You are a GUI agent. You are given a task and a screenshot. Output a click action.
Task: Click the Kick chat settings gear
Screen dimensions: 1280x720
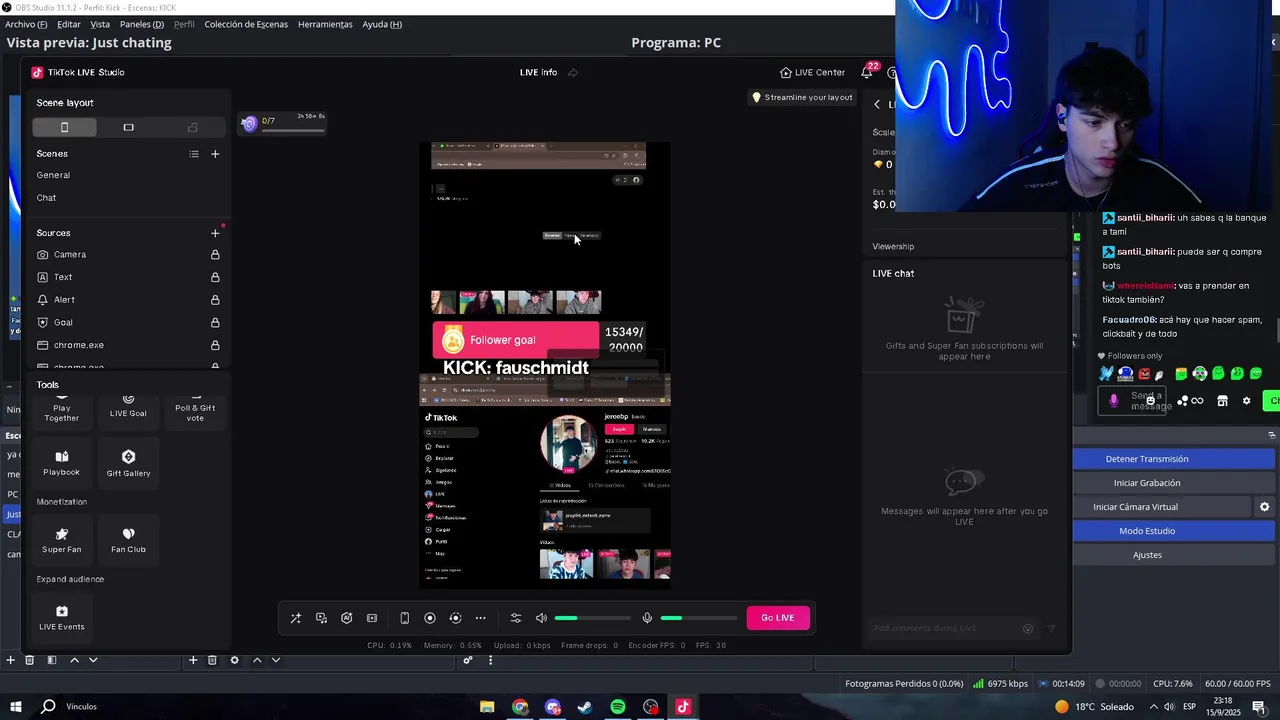[1246, 401]
